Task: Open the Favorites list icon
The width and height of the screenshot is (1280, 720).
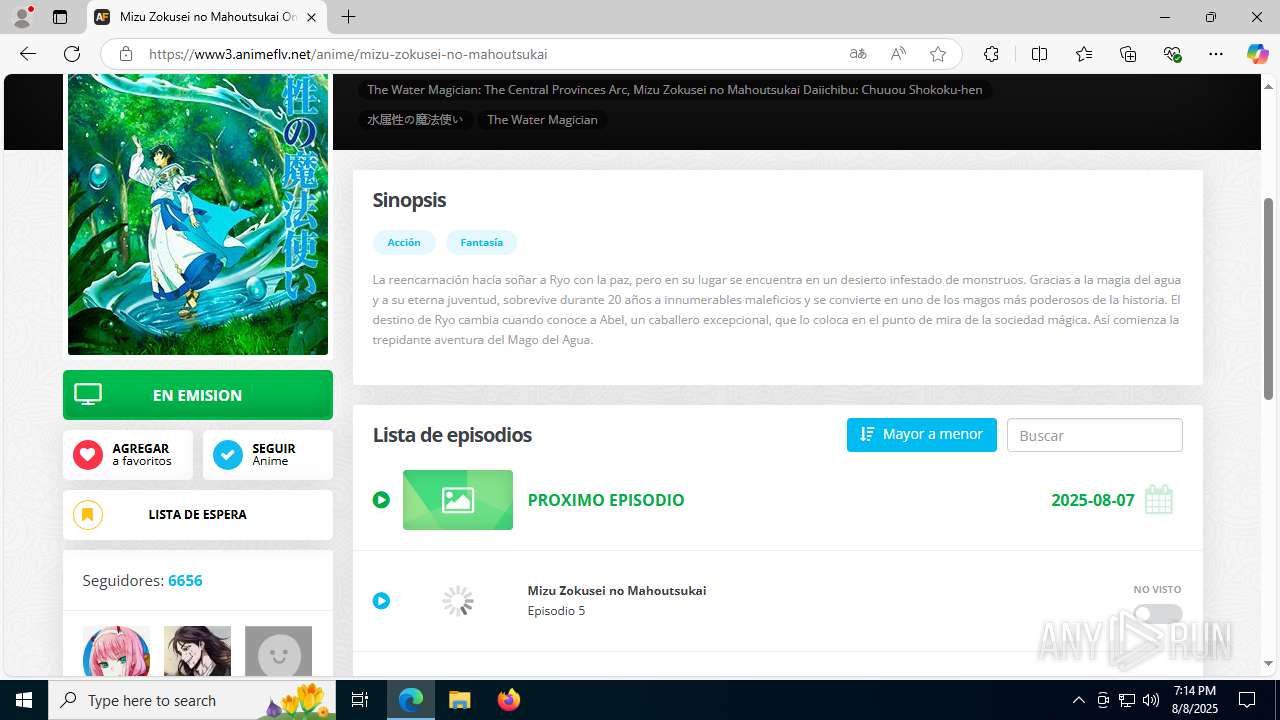Action: 1084,54
